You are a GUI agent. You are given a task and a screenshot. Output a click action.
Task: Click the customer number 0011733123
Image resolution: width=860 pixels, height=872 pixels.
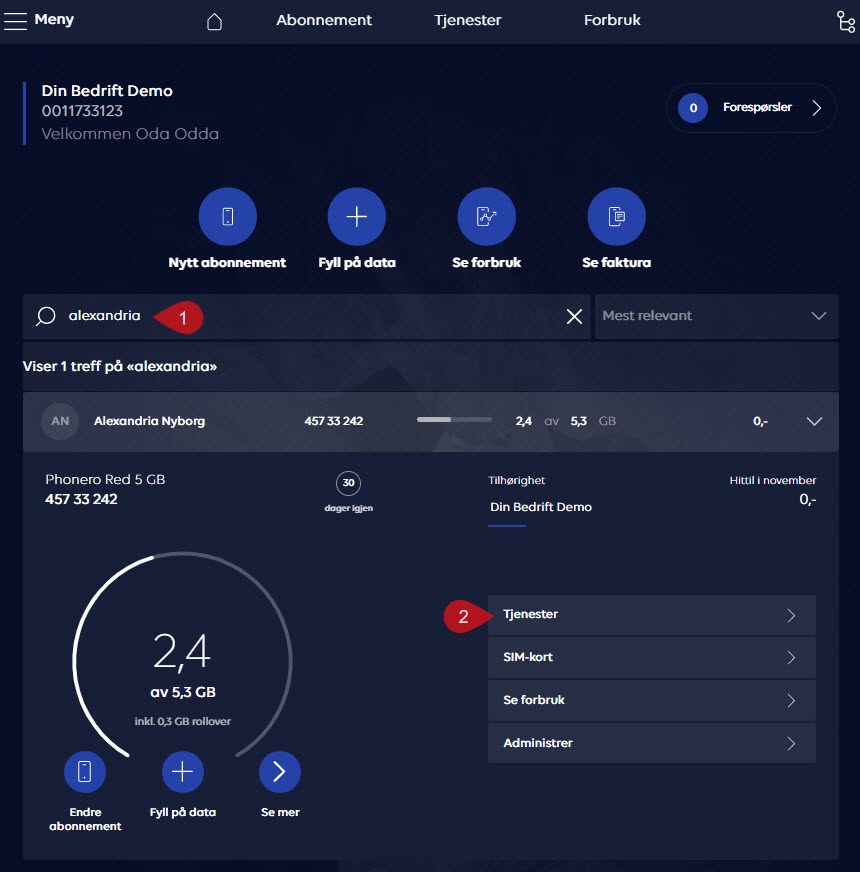(82, 111)
